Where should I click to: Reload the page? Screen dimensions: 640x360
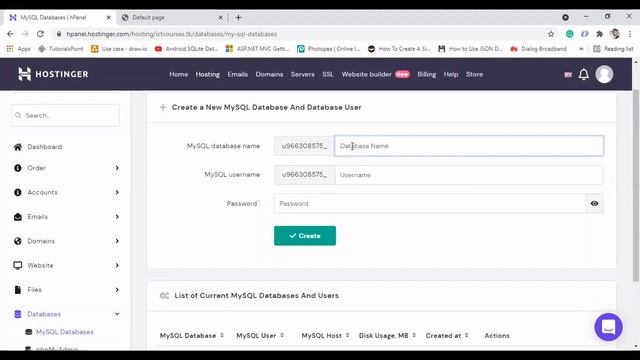point(40,34)
